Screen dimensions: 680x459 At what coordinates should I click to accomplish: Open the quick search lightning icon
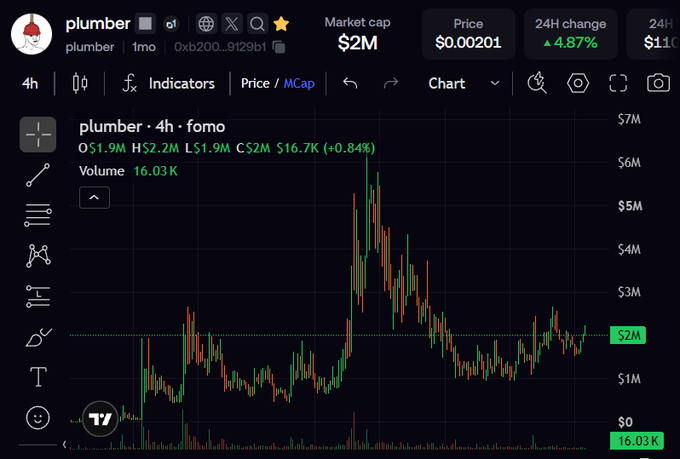pyautogui.click(x=537, y=82)
